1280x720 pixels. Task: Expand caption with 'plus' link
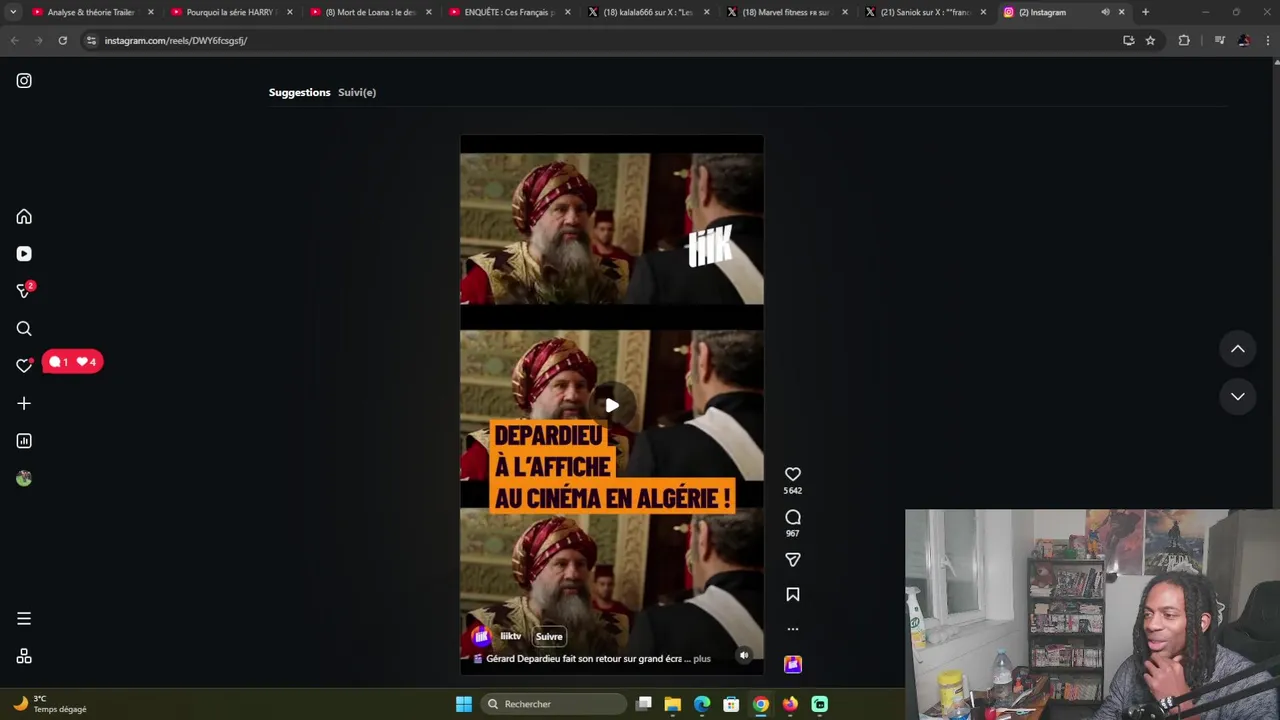702,659
